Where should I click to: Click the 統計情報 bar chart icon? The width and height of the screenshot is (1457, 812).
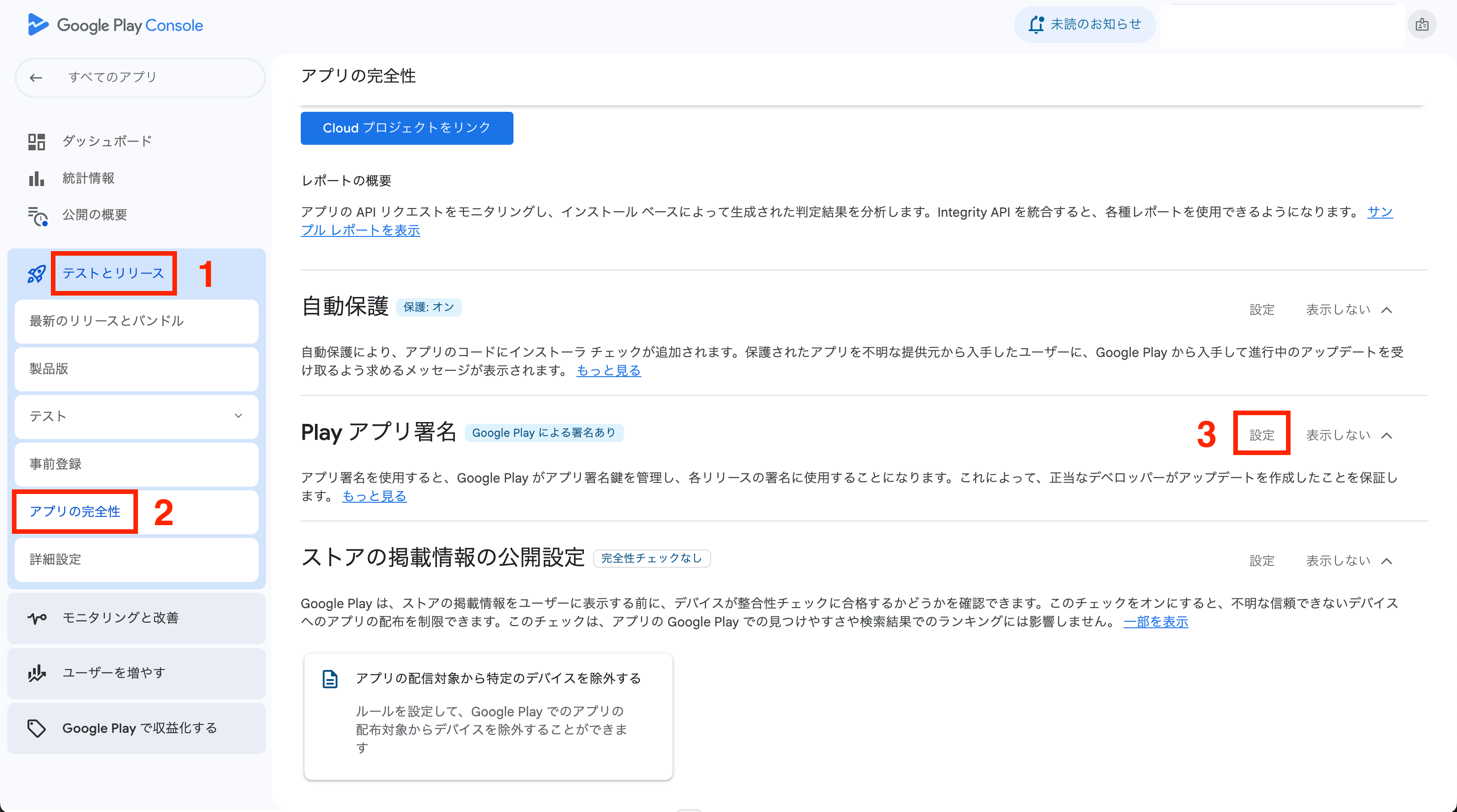36,179
